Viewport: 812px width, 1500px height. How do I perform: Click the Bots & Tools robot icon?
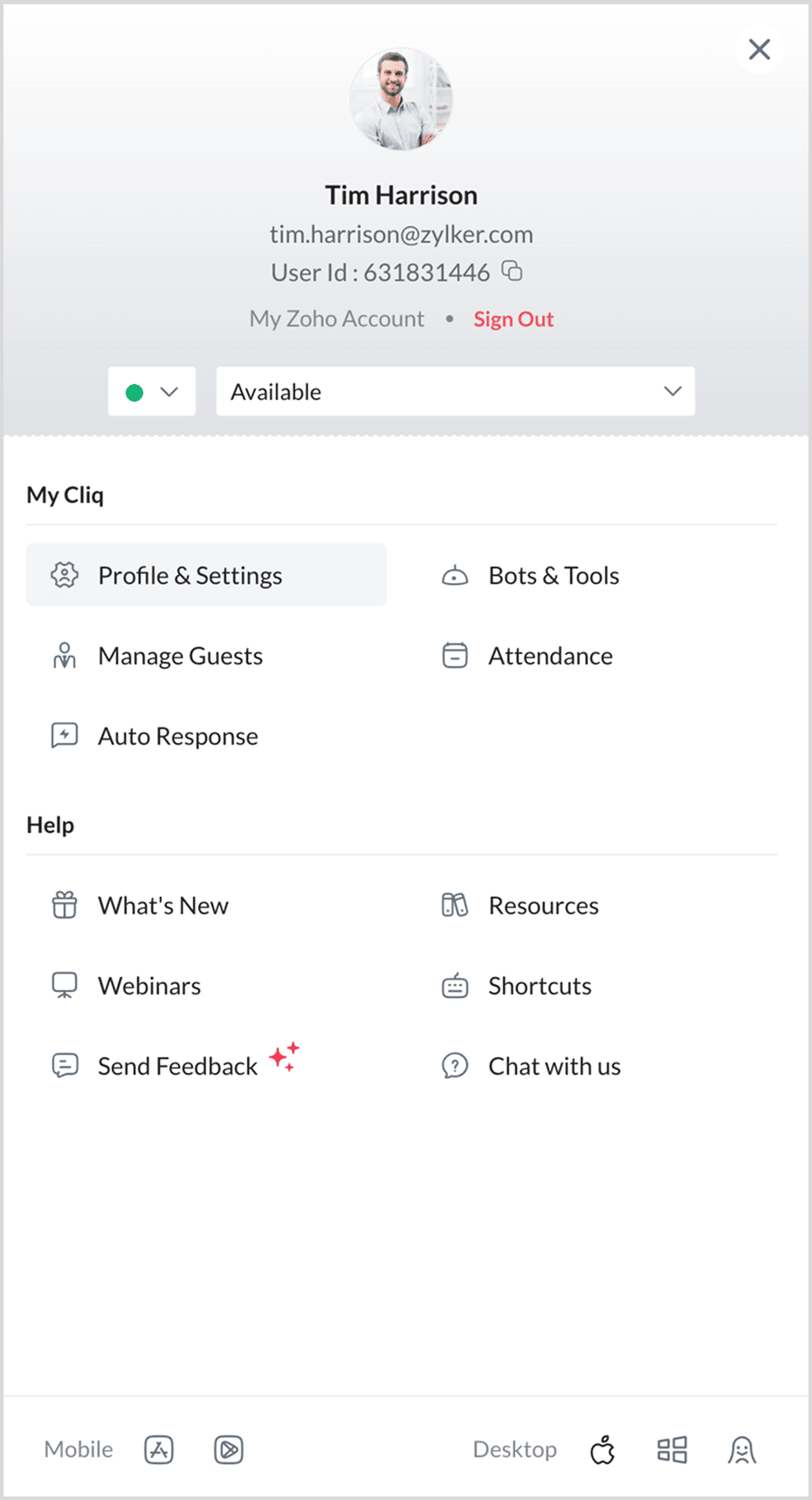tap(455, 575)
